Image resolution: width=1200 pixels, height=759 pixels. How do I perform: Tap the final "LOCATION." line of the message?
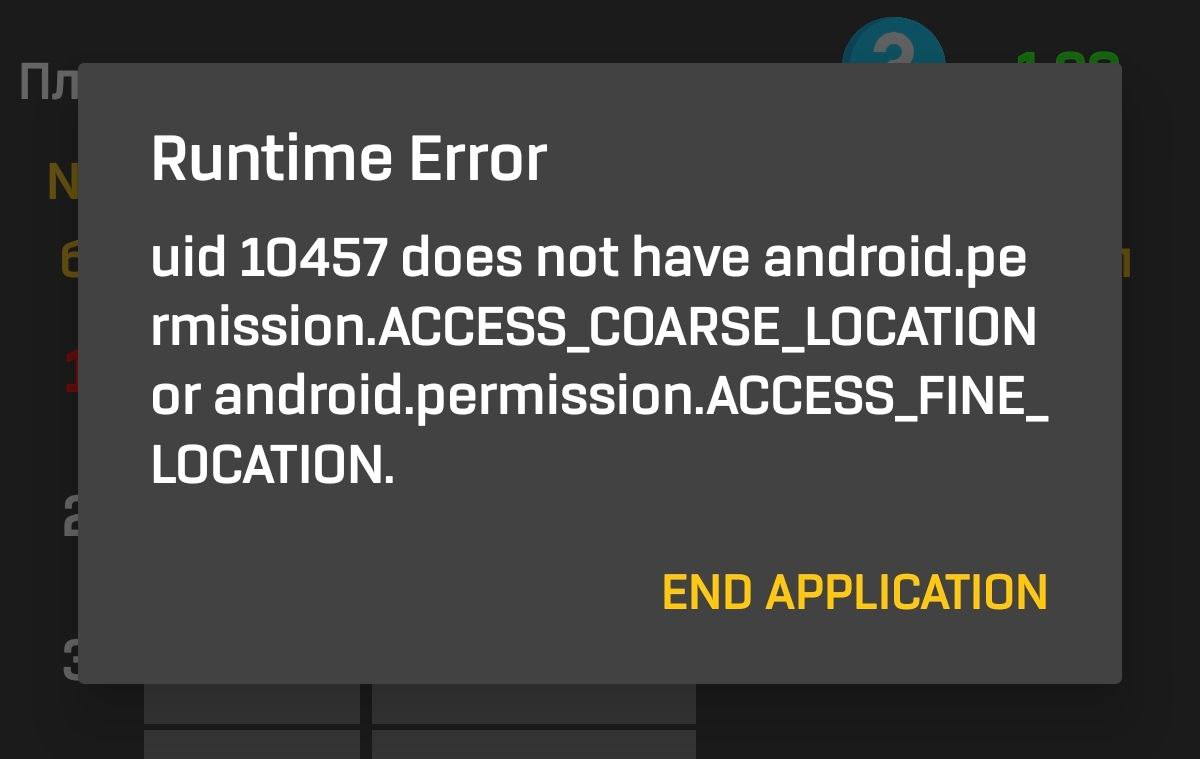(273, 467)
